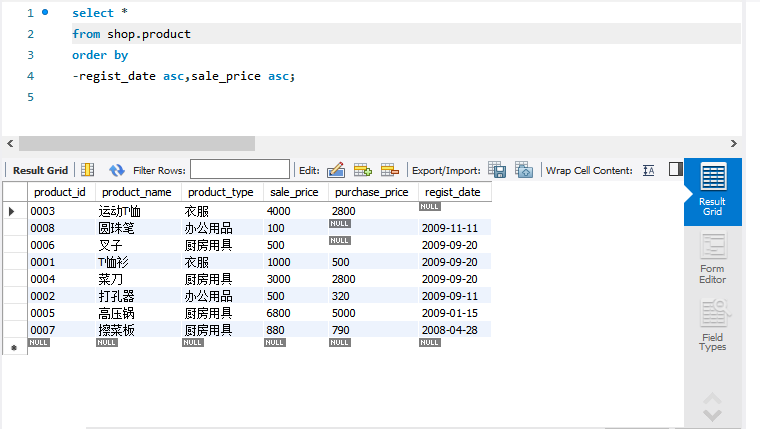Select row indicator arrow for product 0003
760x429 pixels.
click(12, 211)
